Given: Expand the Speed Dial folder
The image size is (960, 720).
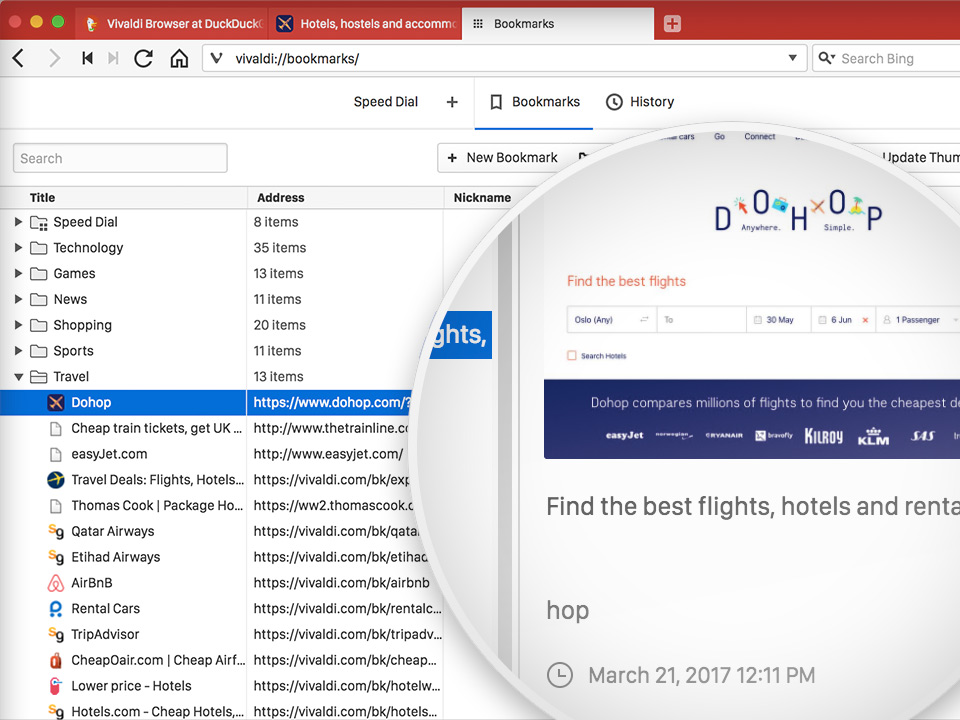Looking at the screenshot, I should pyautogui.click(x=18, y=222).
